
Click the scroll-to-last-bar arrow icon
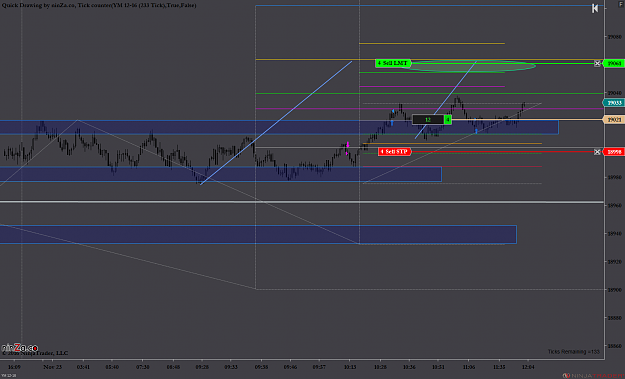tap(595, 8)
